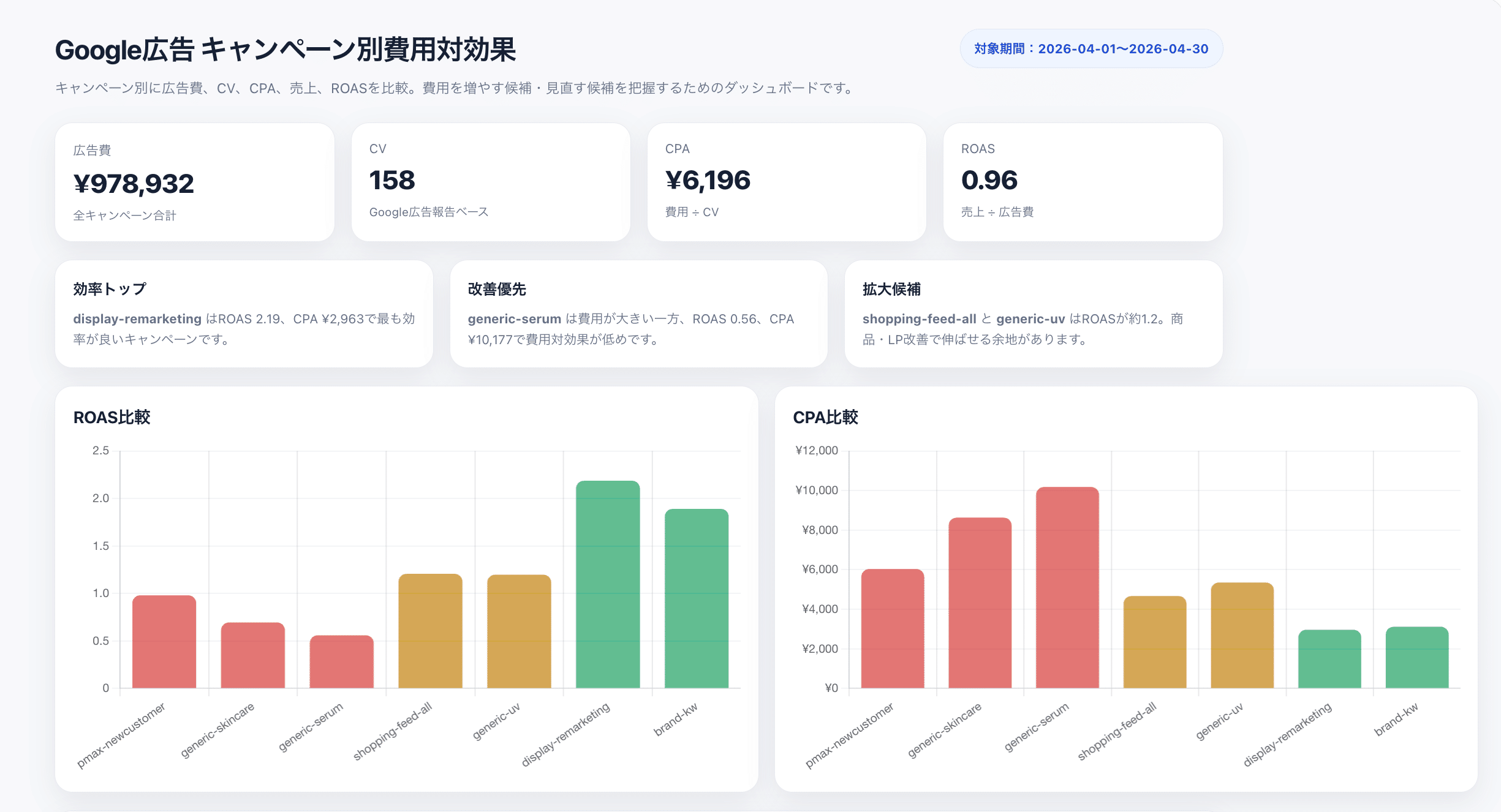Click display-remarketing bar in ROAS chart
Image resolution: width=1501 pixels, height=812 pixels.
coord(608,585)
